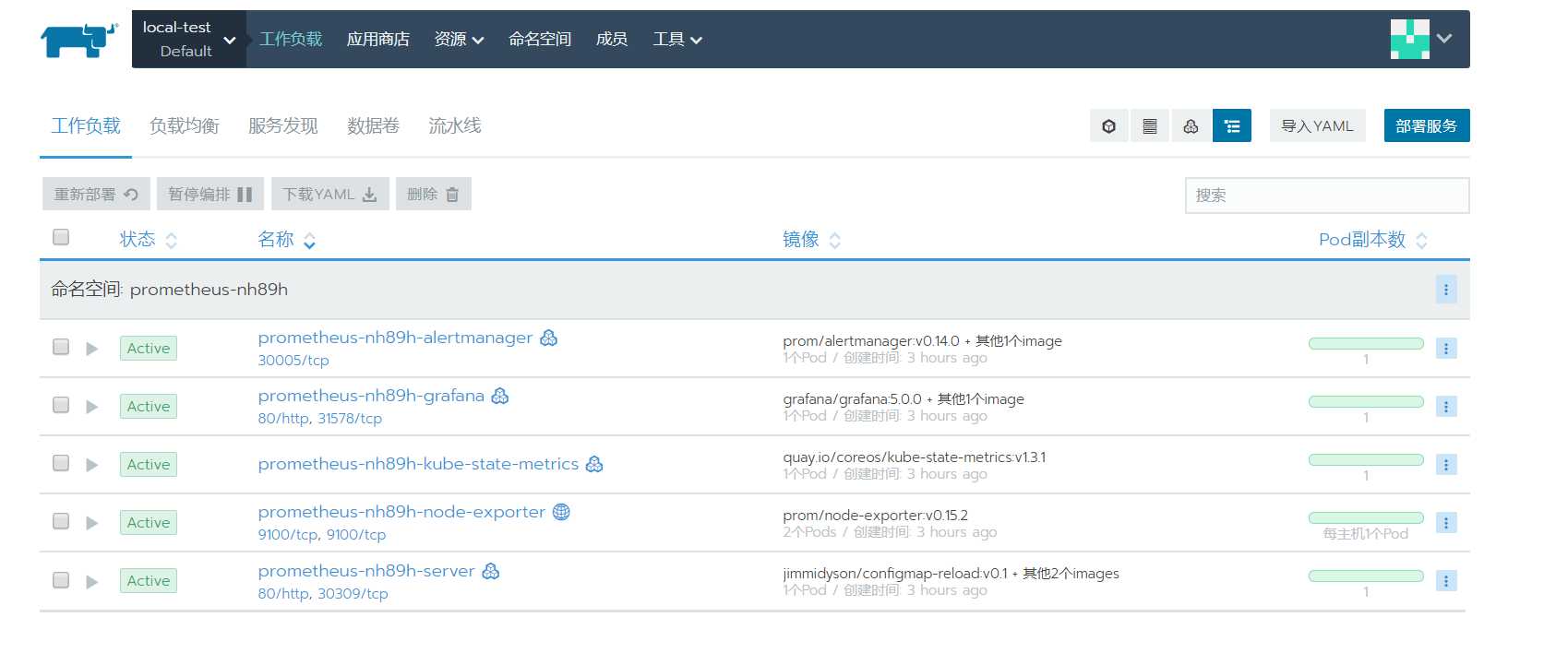Expand the prometheus-nh89h-server row with the triangle
The height and width of the screenshot is (653, 1568).
tap(91, 582)
